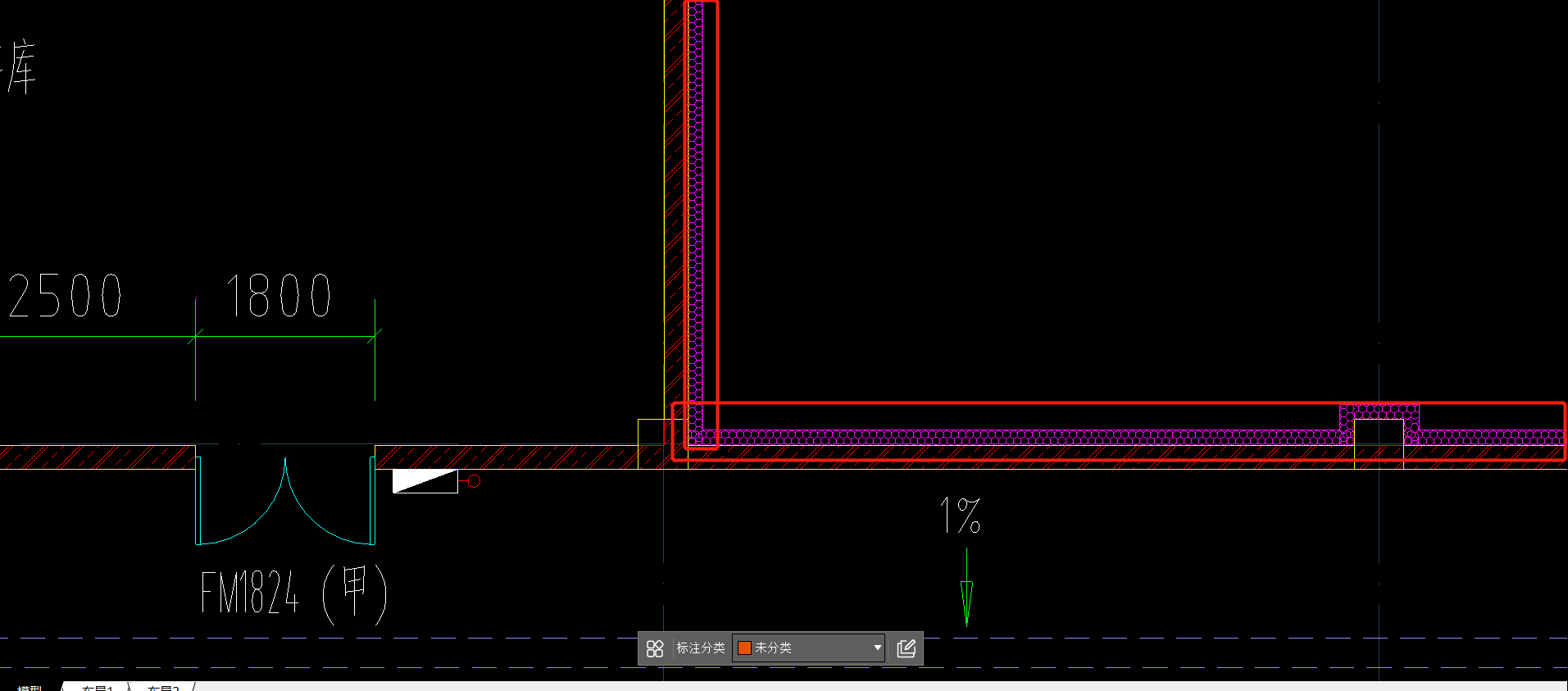This screenshot has width=1568, height=691.
Task: Switch to the 布局2 layout tab
Action: tap(162, 687)
